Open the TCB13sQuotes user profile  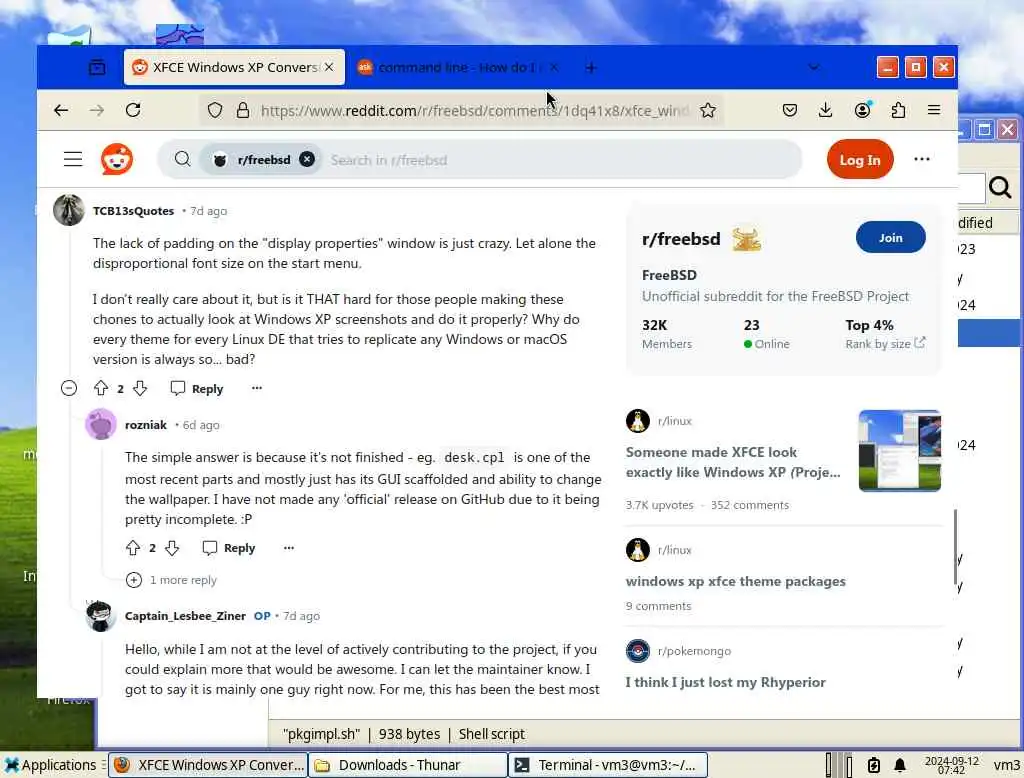(133, 211)
